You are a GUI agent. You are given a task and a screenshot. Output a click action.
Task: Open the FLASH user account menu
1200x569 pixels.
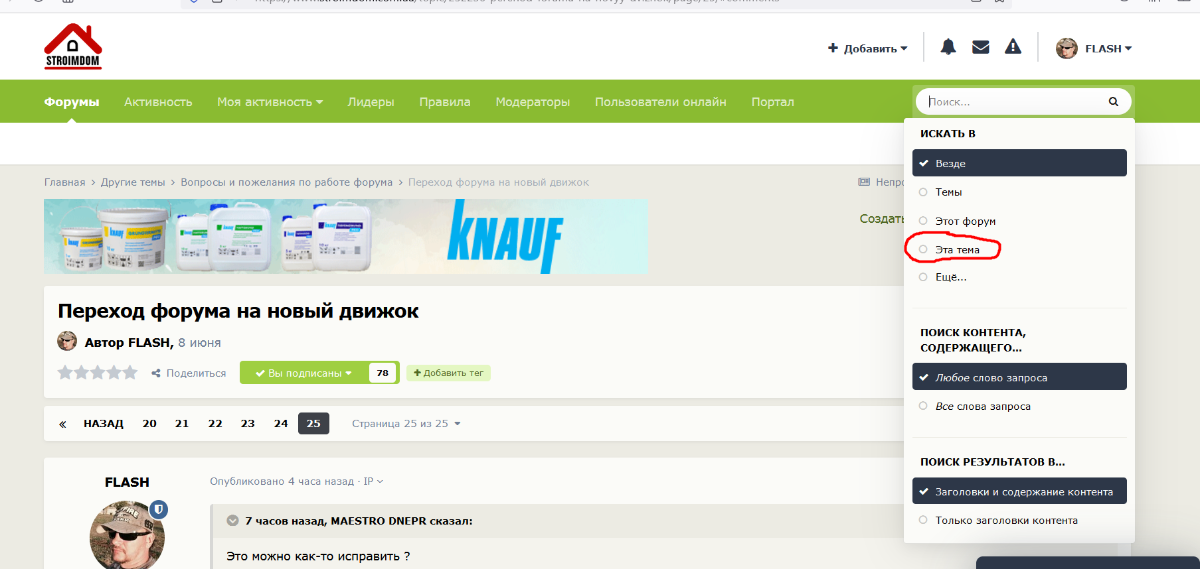point(1094,48)
